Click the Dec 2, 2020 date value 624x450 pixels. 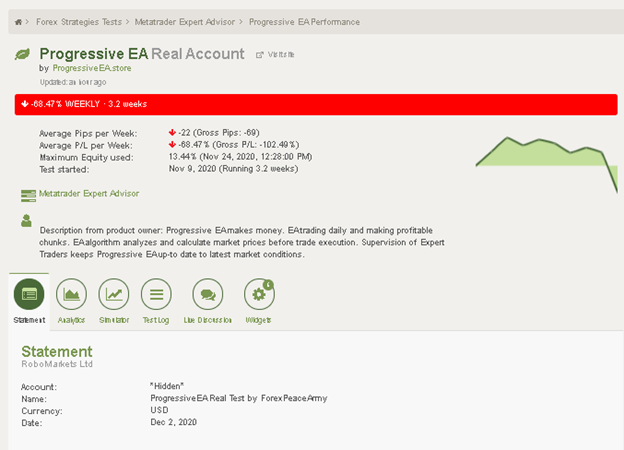point(174,422)
